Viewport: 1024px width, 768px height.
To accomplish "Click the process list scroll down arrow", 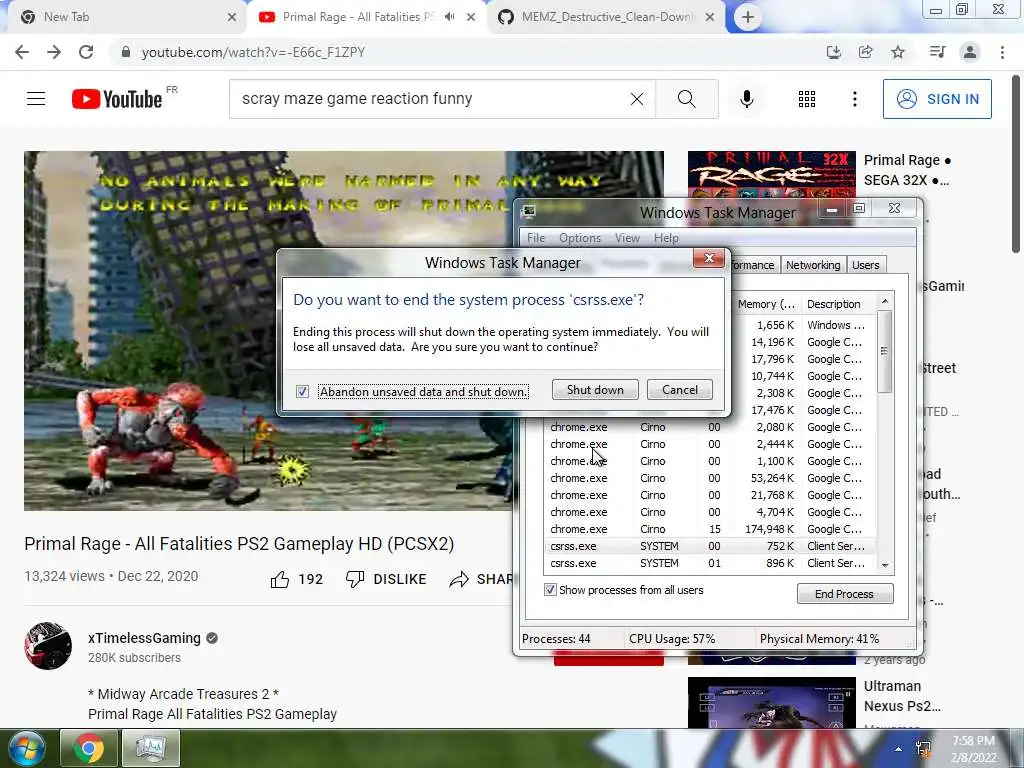I will click(x=885, y=565).
